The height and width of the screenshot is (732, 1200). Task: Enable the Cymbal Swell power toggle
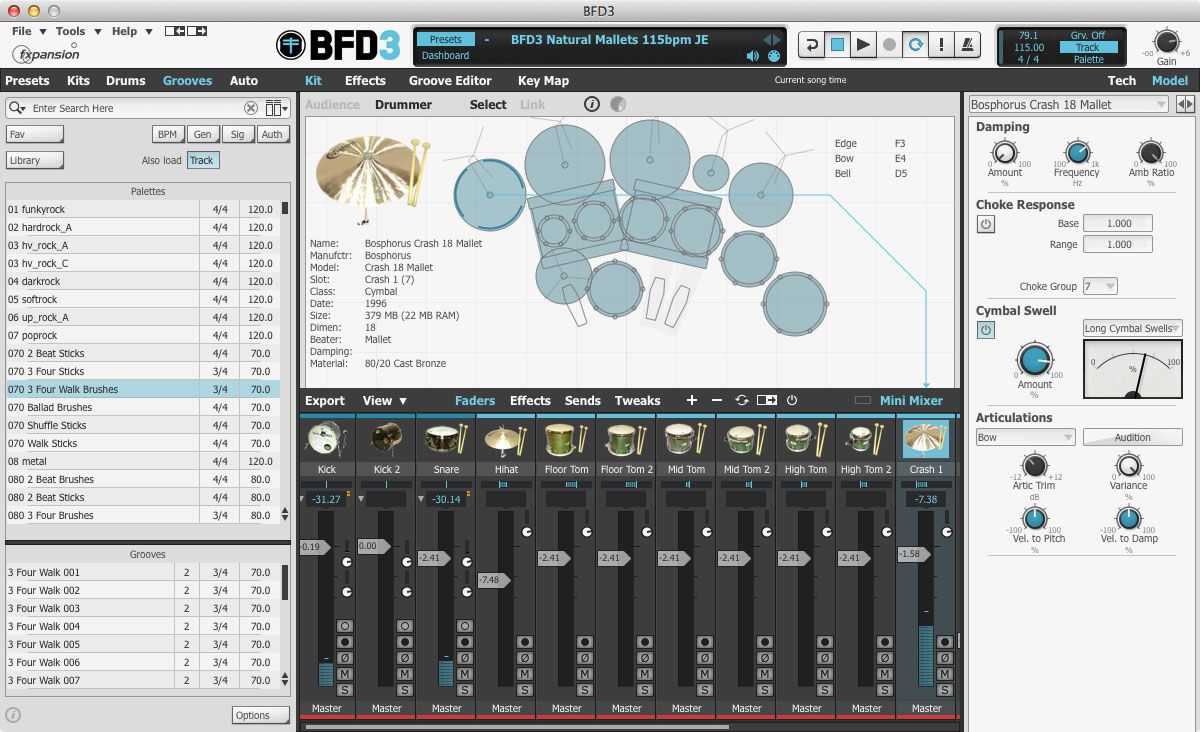(986, 331)
